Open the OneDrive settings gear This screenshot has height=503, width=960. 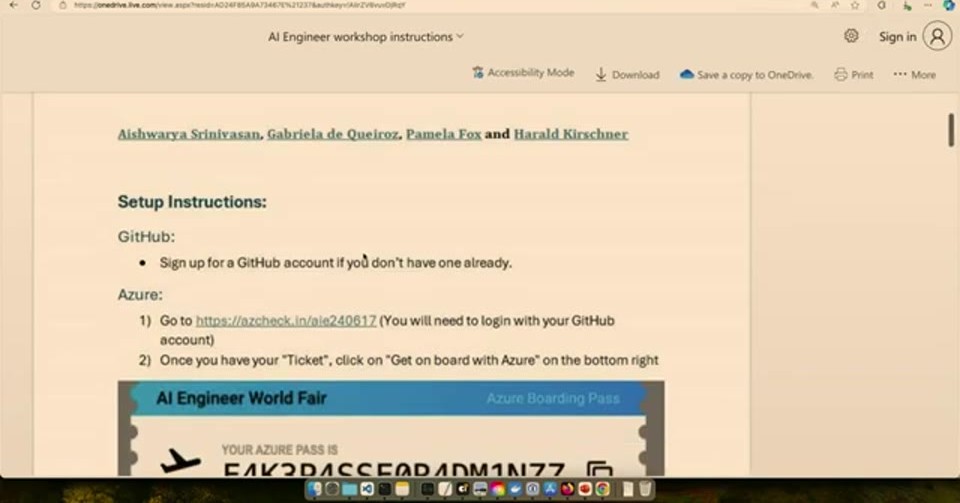(851, 36)
